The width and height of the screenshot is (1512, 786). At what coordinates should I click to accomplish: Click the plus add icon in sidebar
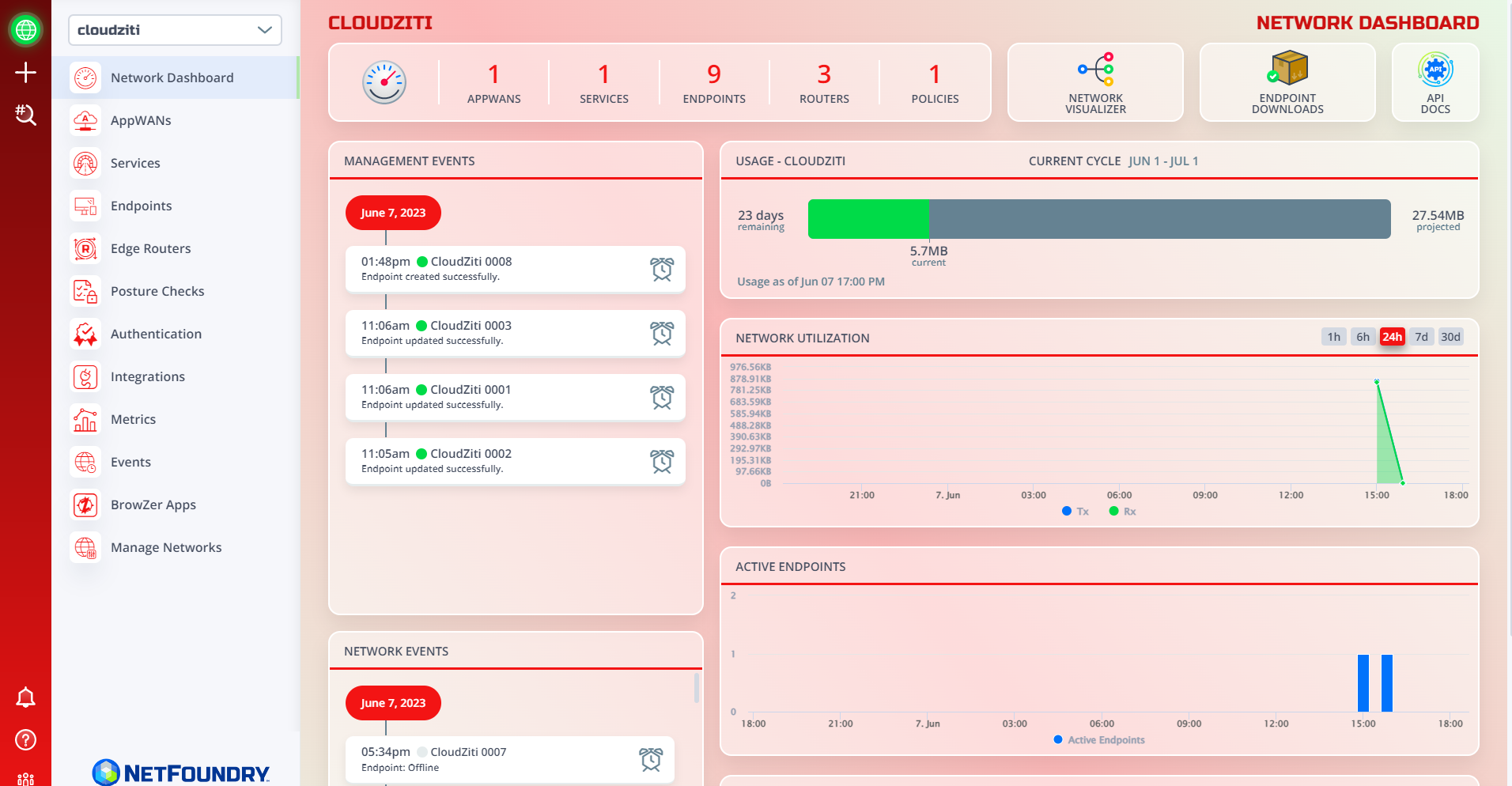coord(25,73)
